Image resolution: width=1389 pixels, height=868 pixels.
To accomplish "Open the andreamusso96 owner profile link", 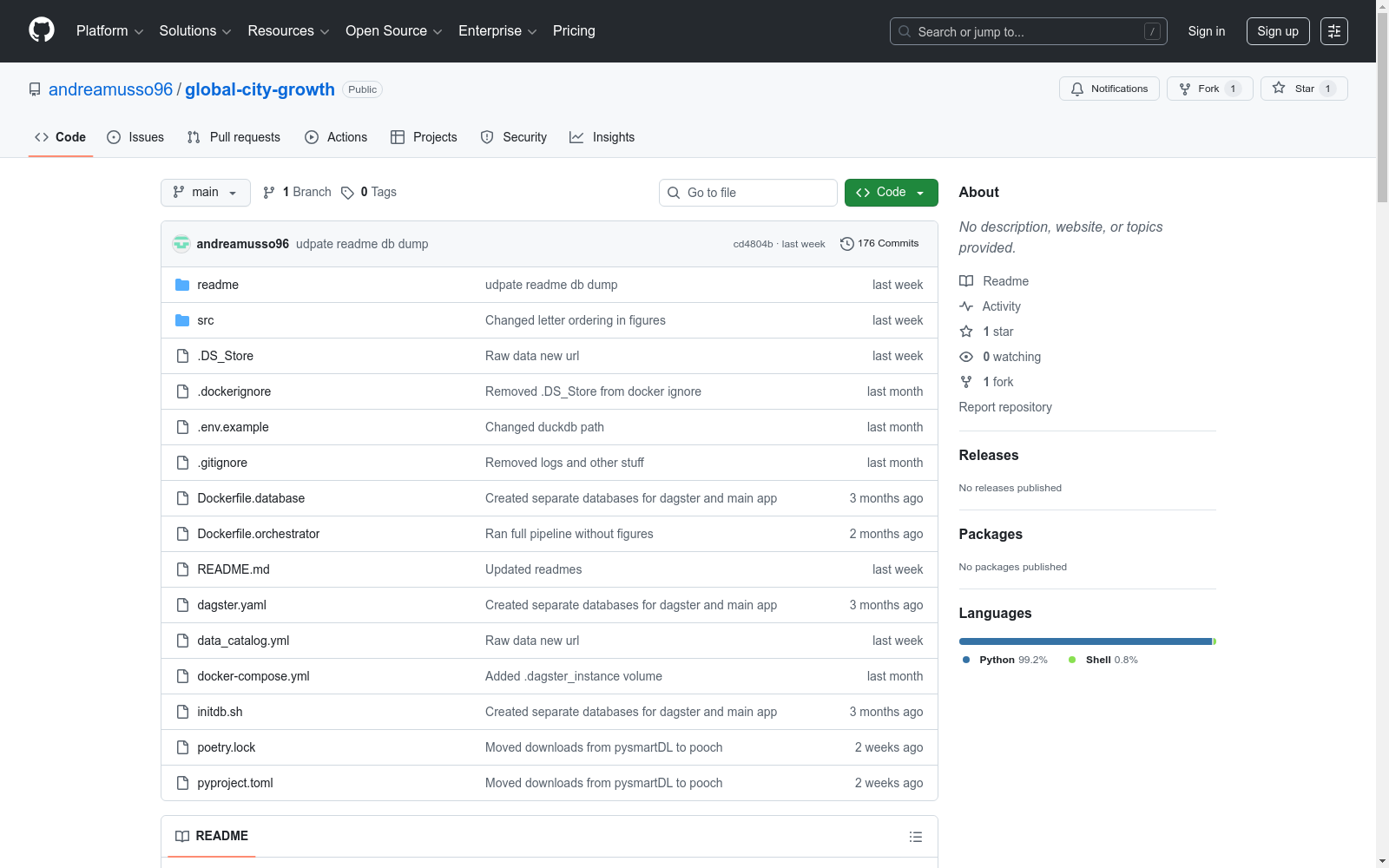I will pyautogui.click(x=111, y=89).
